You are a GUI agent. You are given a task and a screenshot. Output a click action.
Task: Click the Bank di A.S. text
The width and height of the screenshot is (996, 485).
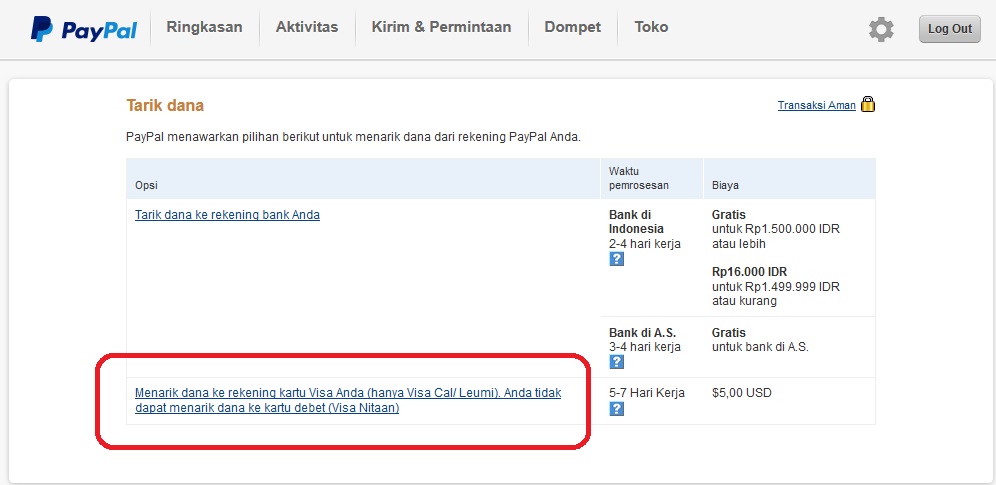642,333
